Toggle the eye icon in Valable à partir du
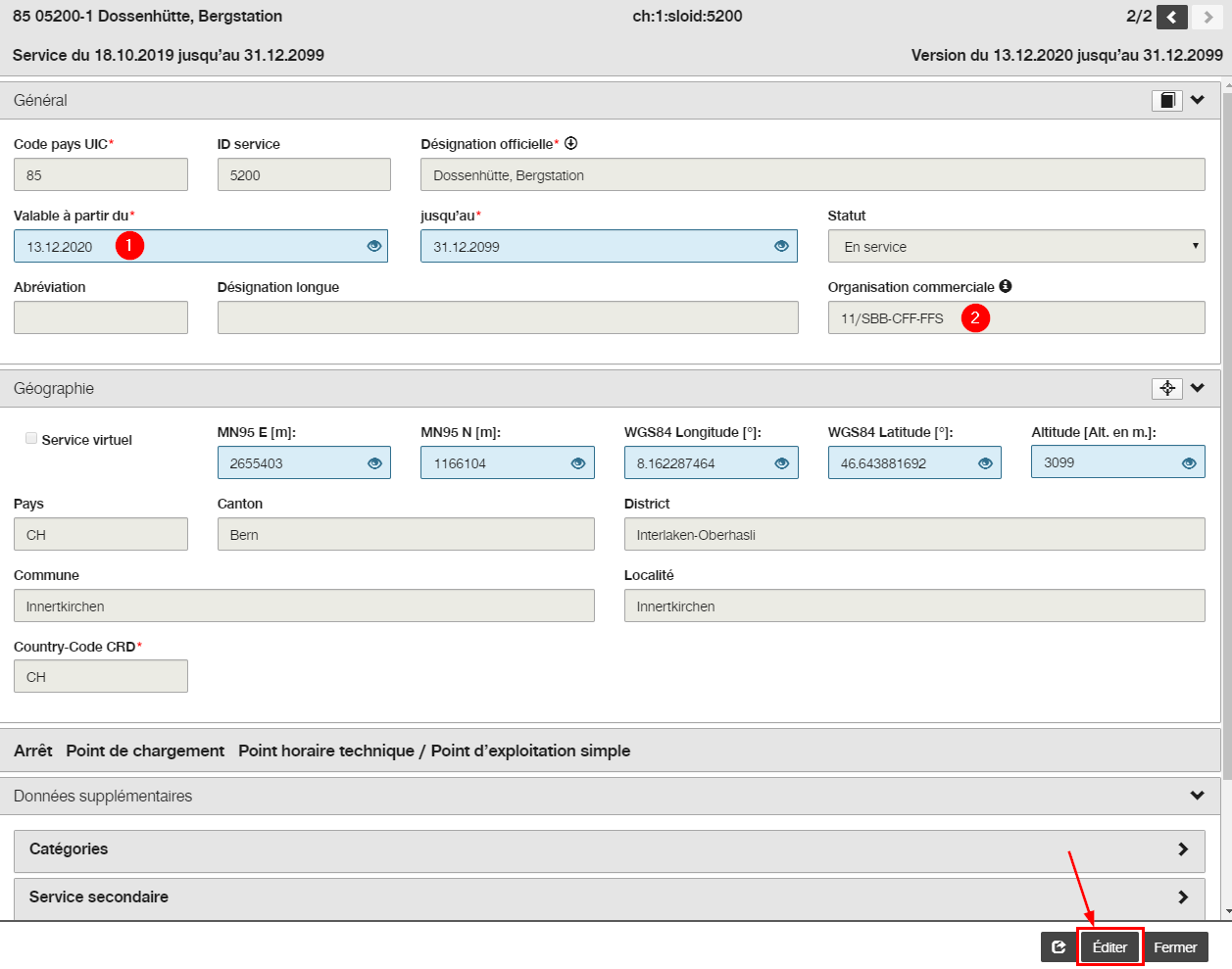This screenshot has height=969, width=1232. tap(373, 246)
